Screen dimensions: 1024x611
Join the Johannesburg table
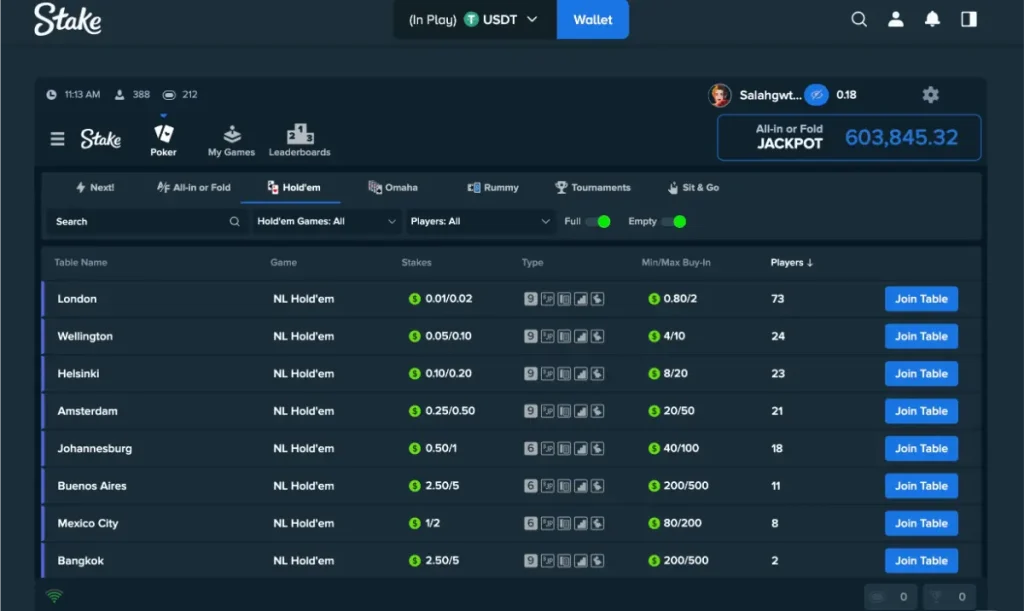pyautogui.click(x=921, y=448)
